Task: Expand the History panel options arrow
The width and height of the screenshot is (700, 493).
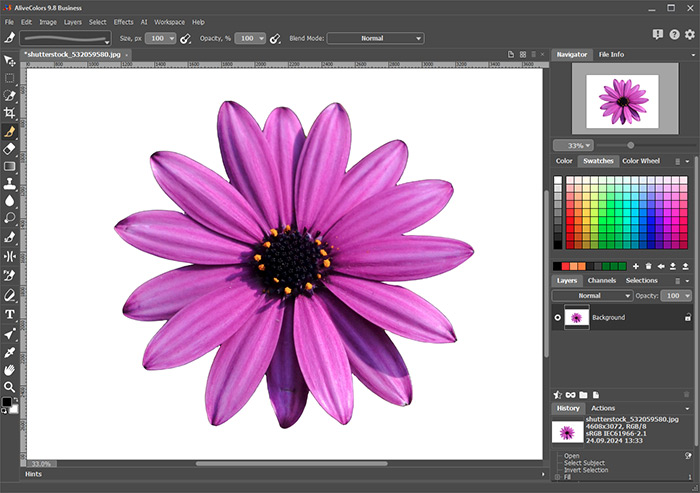Action: coord(687,409)
